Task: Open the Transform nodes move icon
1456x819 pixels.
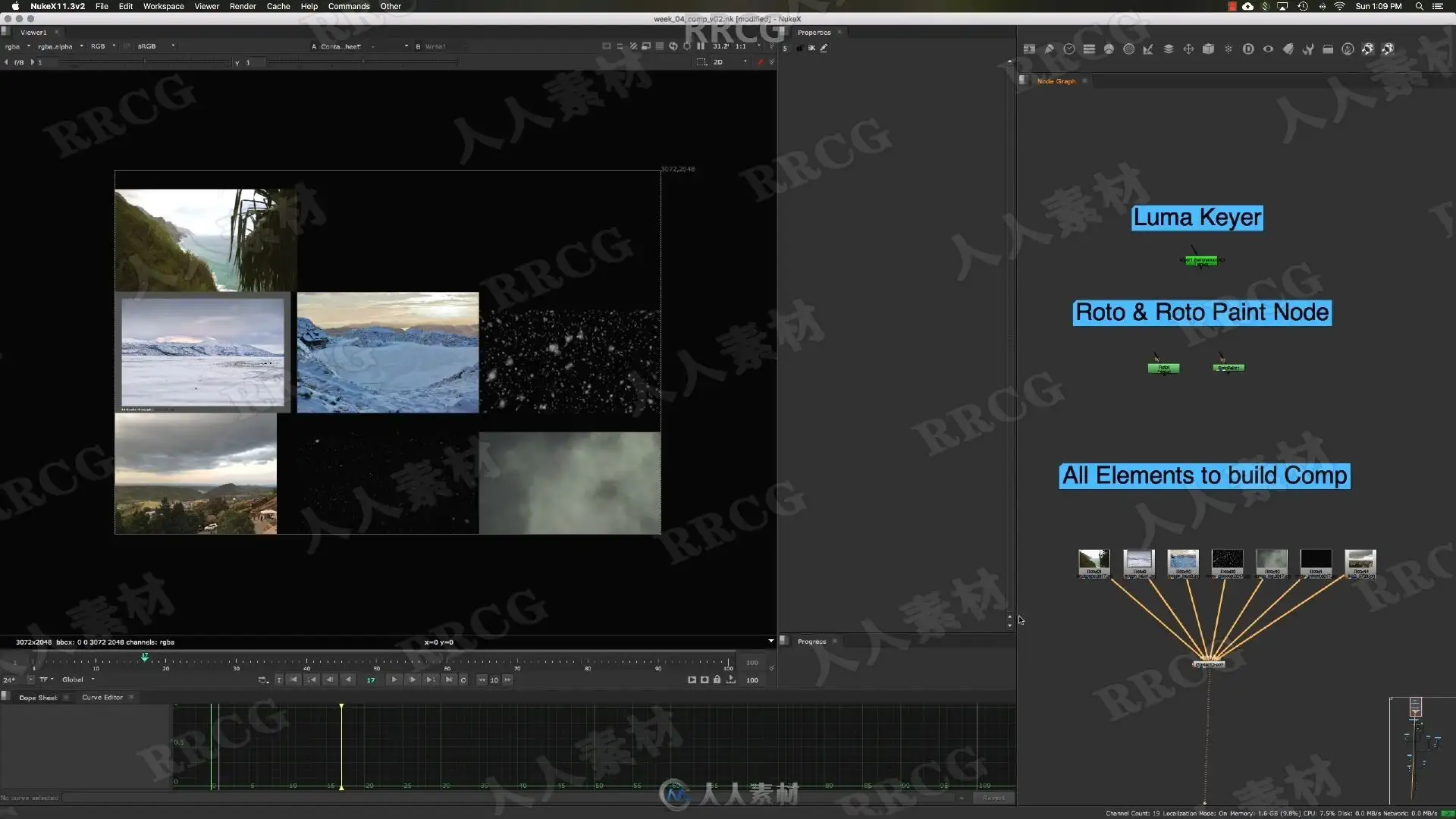Action: (x=1188, y=49)
